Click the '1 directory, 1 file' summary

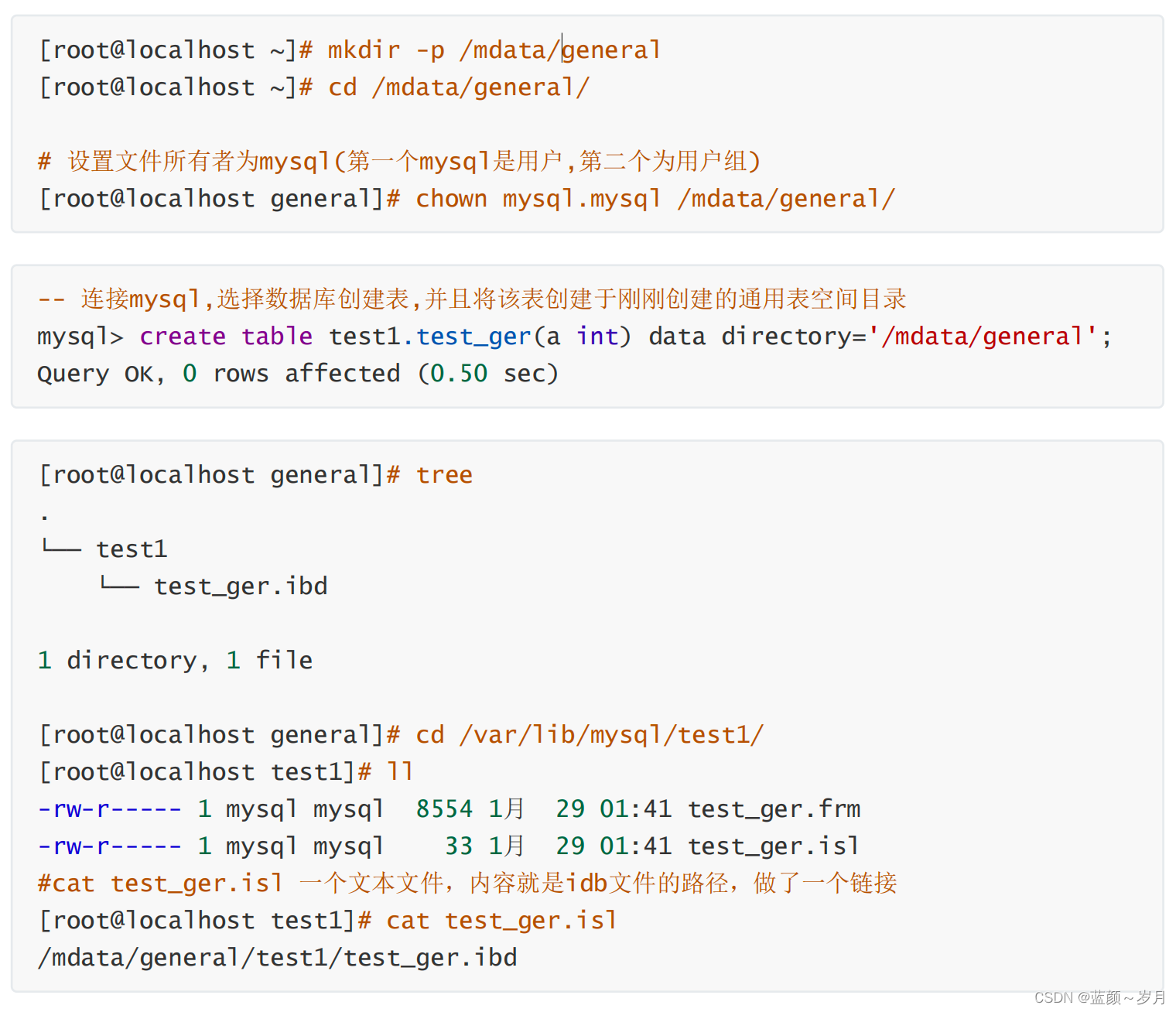(x=176, y=661)
